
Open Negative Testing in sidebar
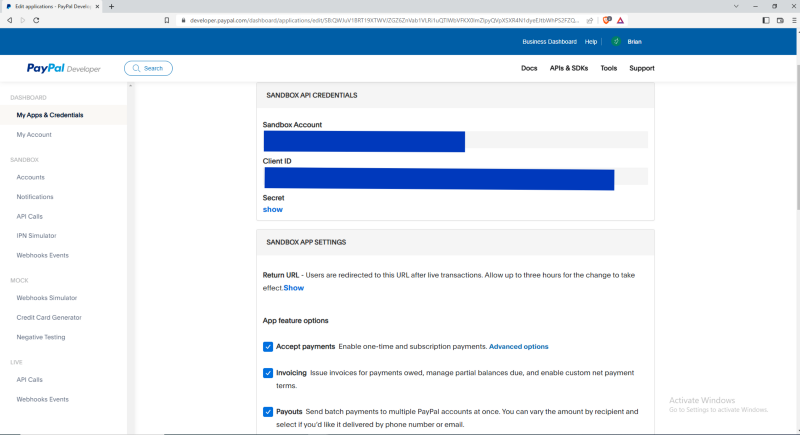[41, 337]
